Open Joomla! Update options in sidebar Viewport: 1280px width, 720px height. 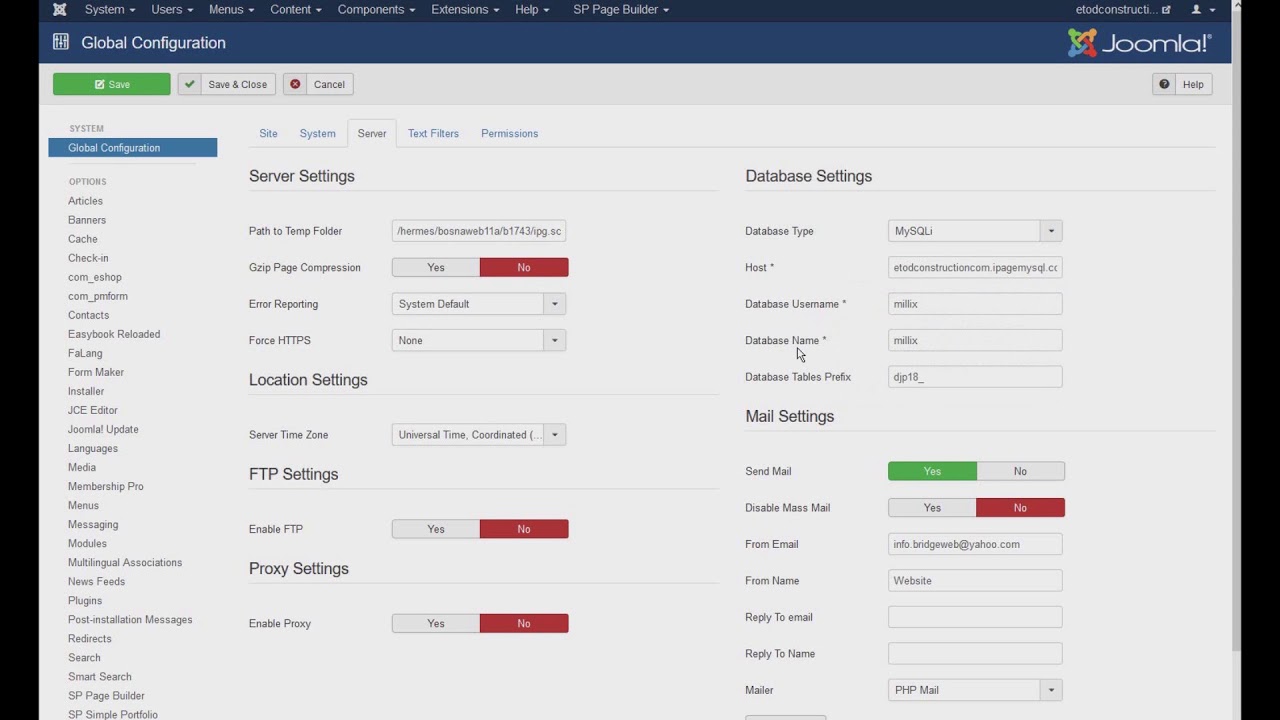(x=103, y=429)
